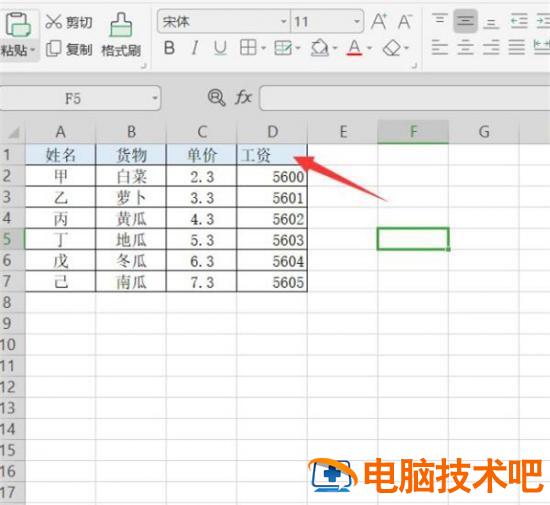
Task: Click the Paste (粘贴) button
Action: pos(18,35)
